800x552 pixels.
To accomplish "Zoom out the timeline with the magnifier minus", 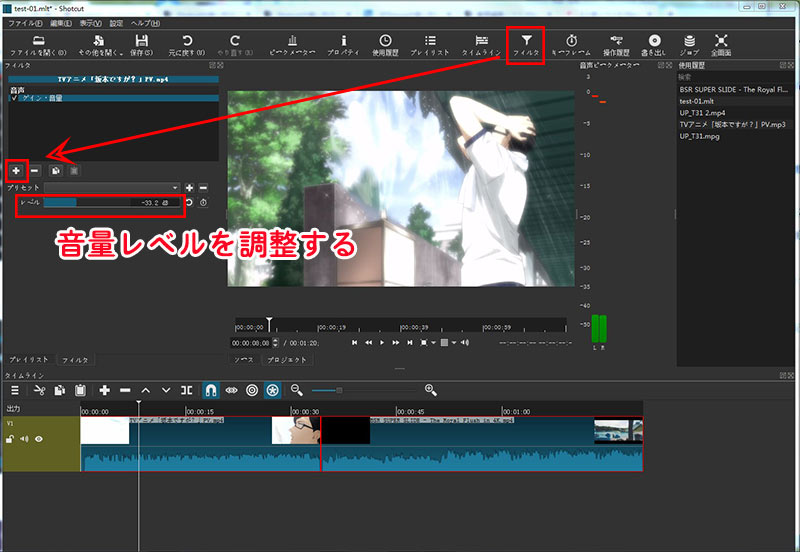I will (x=296, y=390).
